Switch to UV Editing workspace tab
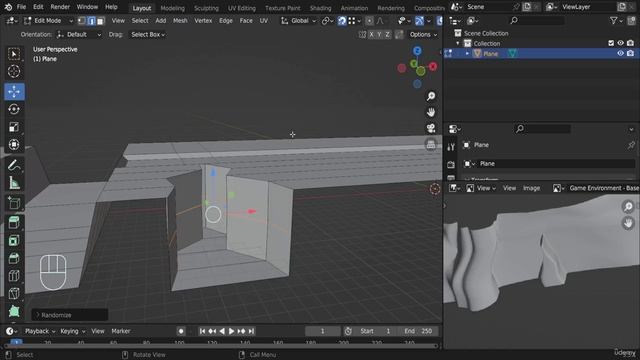This screenshot has width=640, height=360. [x=242, y=8]
